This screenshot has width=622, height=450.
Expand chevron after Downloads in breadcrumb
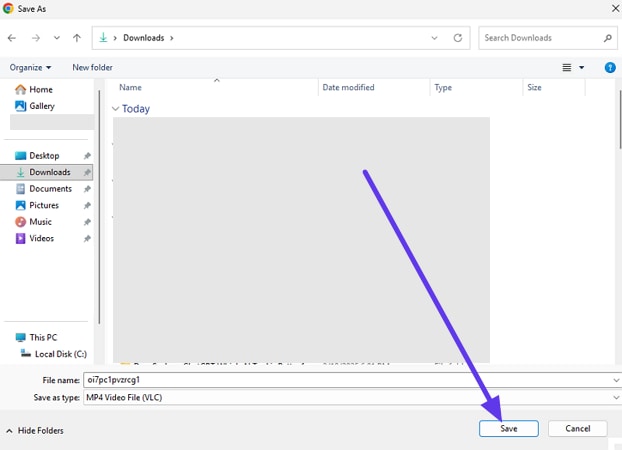coord(172,38)
